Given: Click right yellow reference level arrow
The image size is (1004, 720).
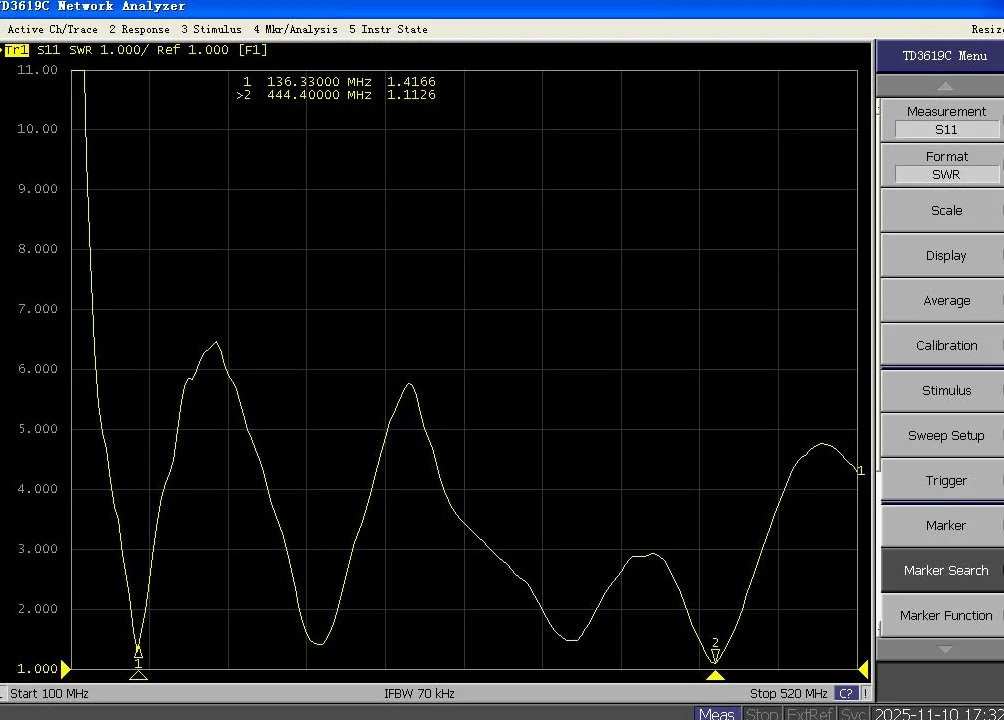Looking at the screenshot, I should pos(863,669).
